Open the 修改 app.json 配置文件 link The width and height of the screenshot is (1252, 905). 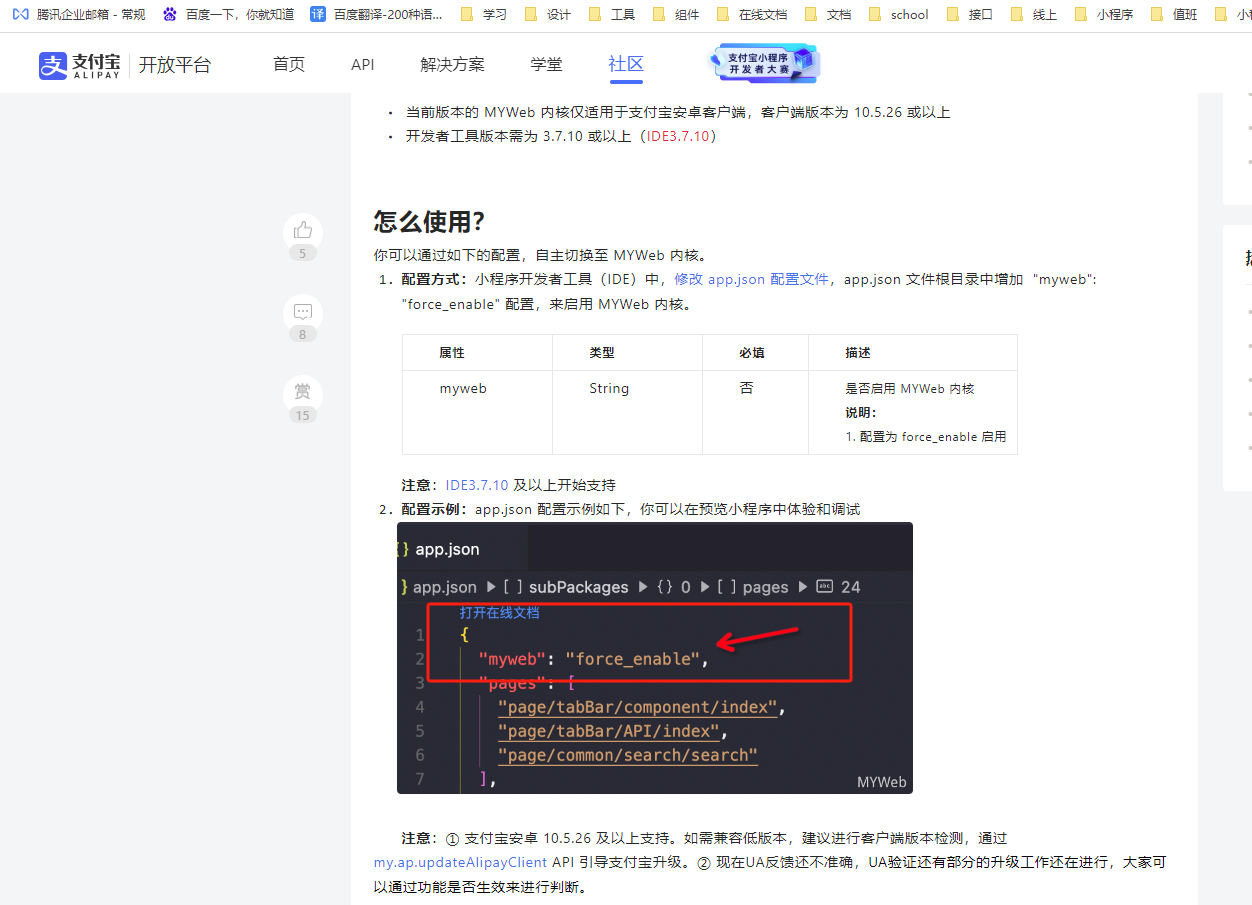click(x=751, y=279)
